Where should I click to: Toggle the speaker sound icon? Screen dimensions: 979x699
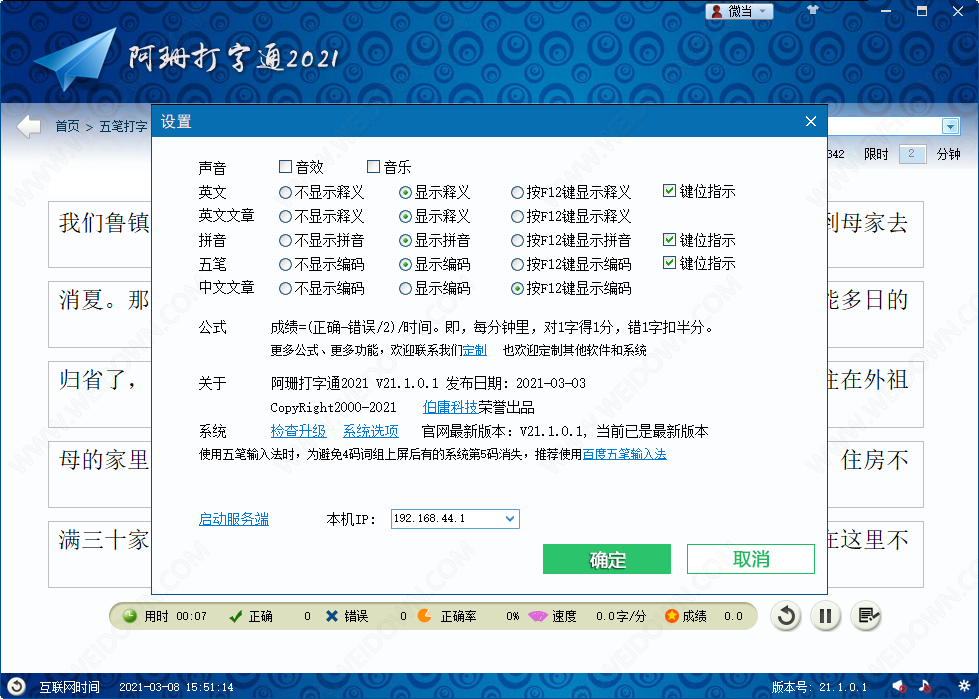pyautogui.click(x=898, y=687)
